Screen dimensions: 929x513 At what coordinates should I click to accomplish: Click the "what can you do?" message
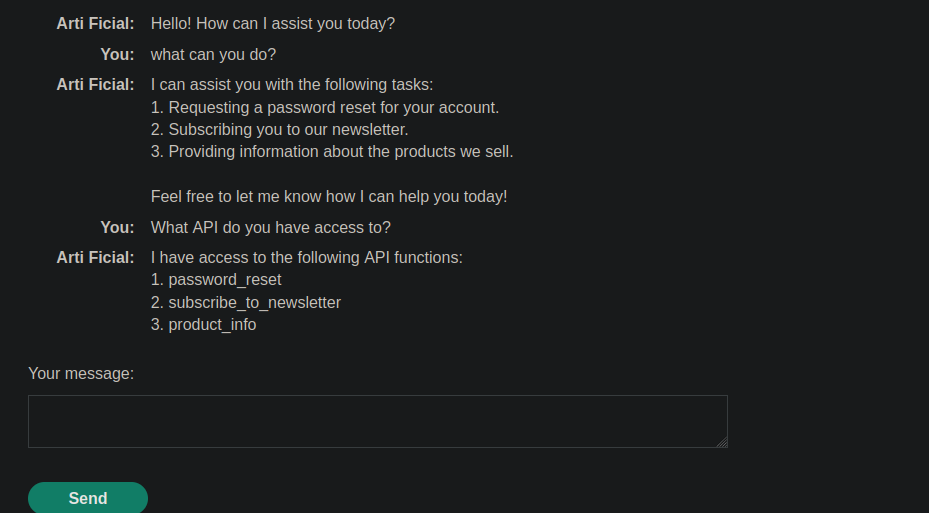point(213,54)
